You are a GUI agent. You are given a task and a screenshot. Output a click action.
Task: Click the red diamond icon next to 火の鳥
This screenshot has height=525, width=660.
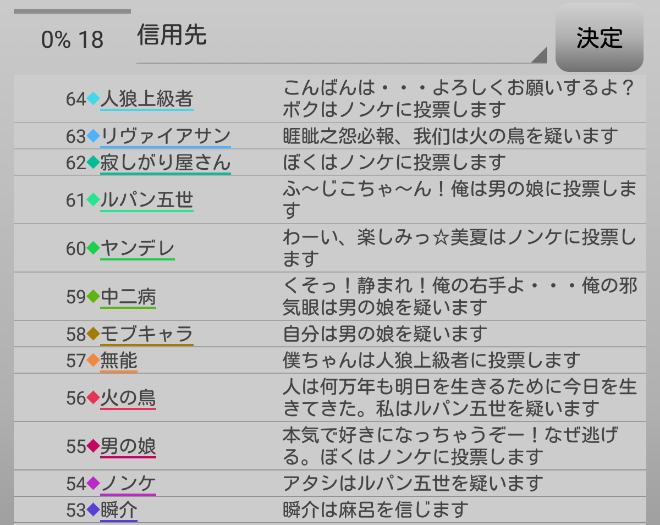94,398
